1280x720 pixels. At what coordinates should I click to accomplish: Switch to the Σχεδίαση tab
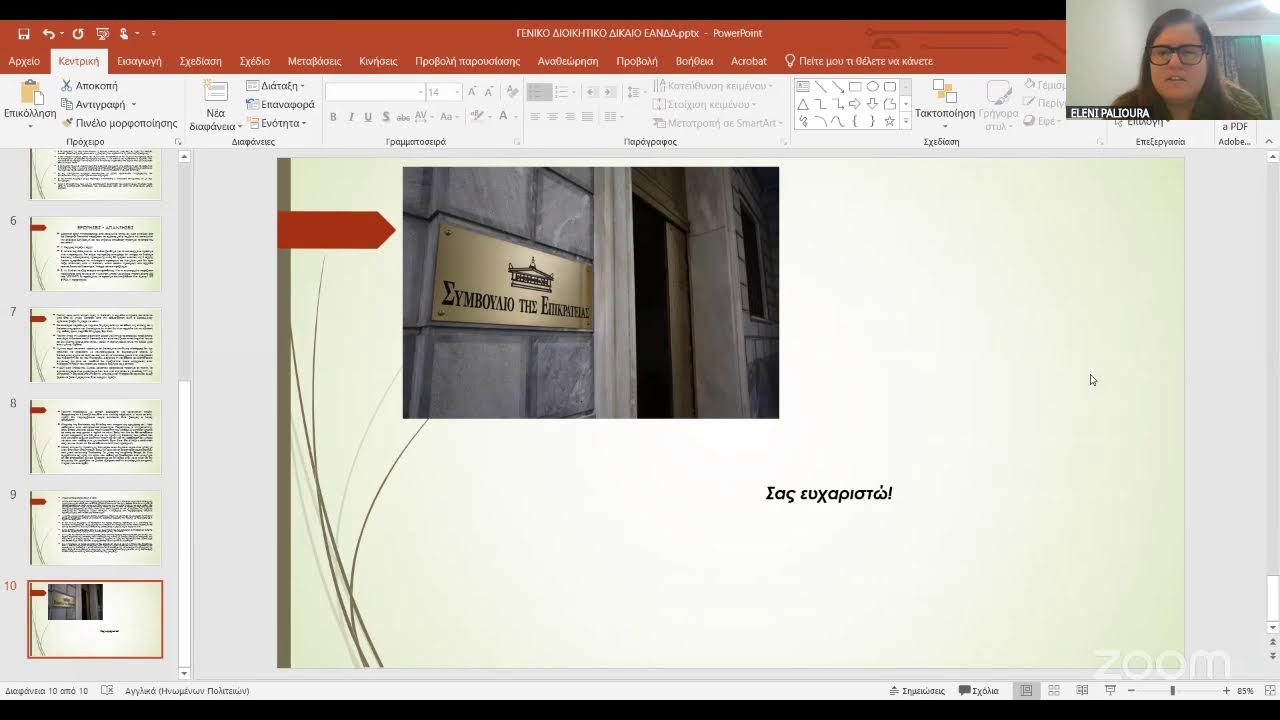click(200, 61)
